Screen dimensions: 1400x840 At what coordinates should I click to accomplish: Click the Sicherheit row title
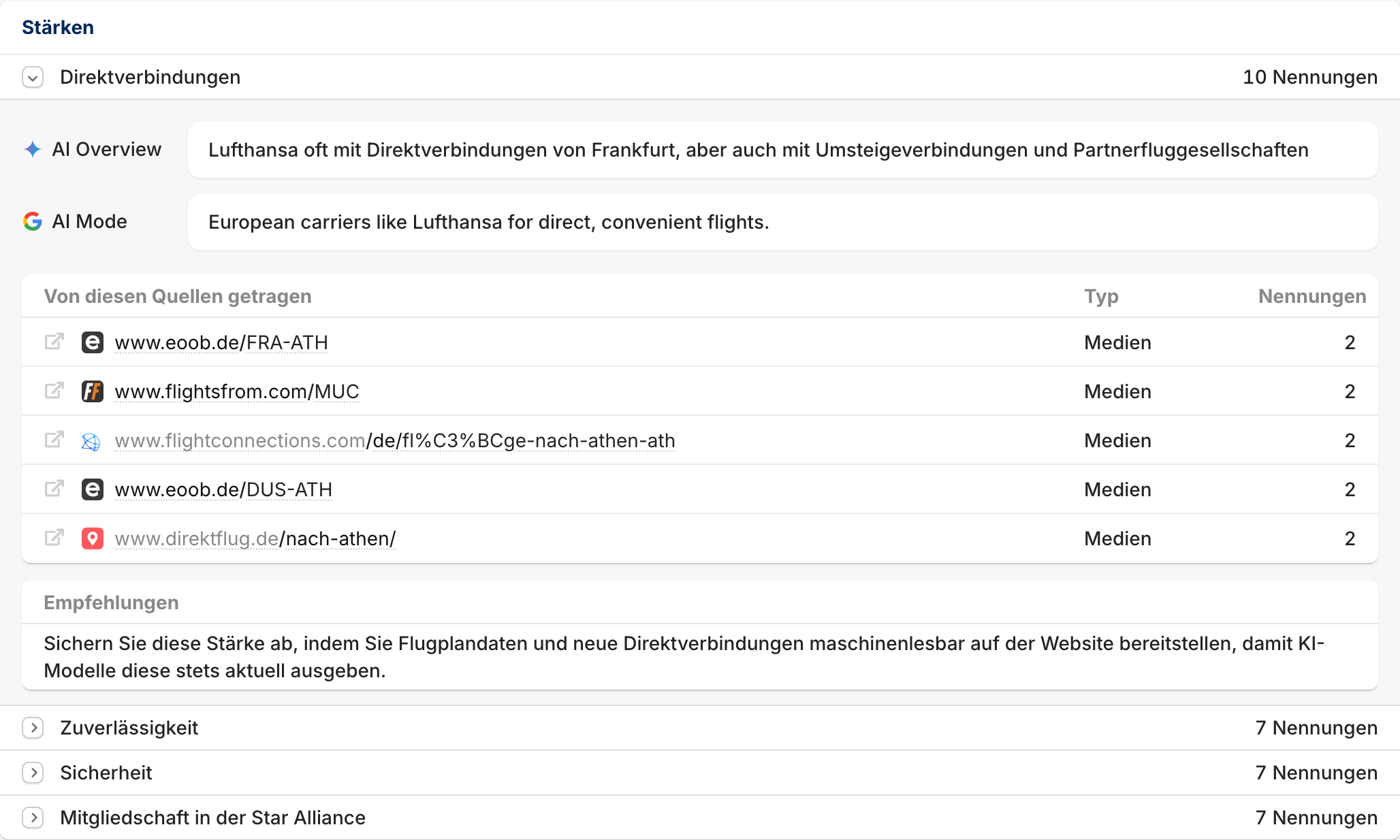pyautogui.click(x=106, y=773)
